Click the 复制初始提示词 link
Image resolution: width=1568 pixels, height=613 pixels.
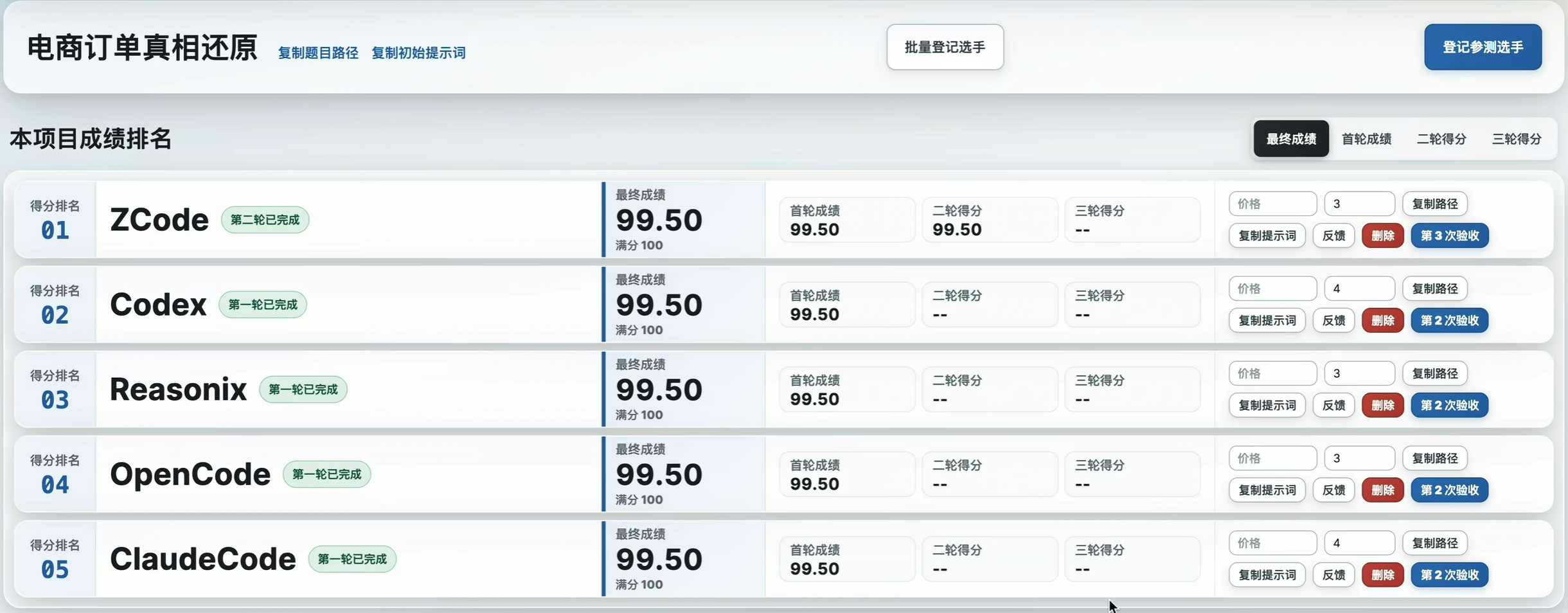pos(418,53)
